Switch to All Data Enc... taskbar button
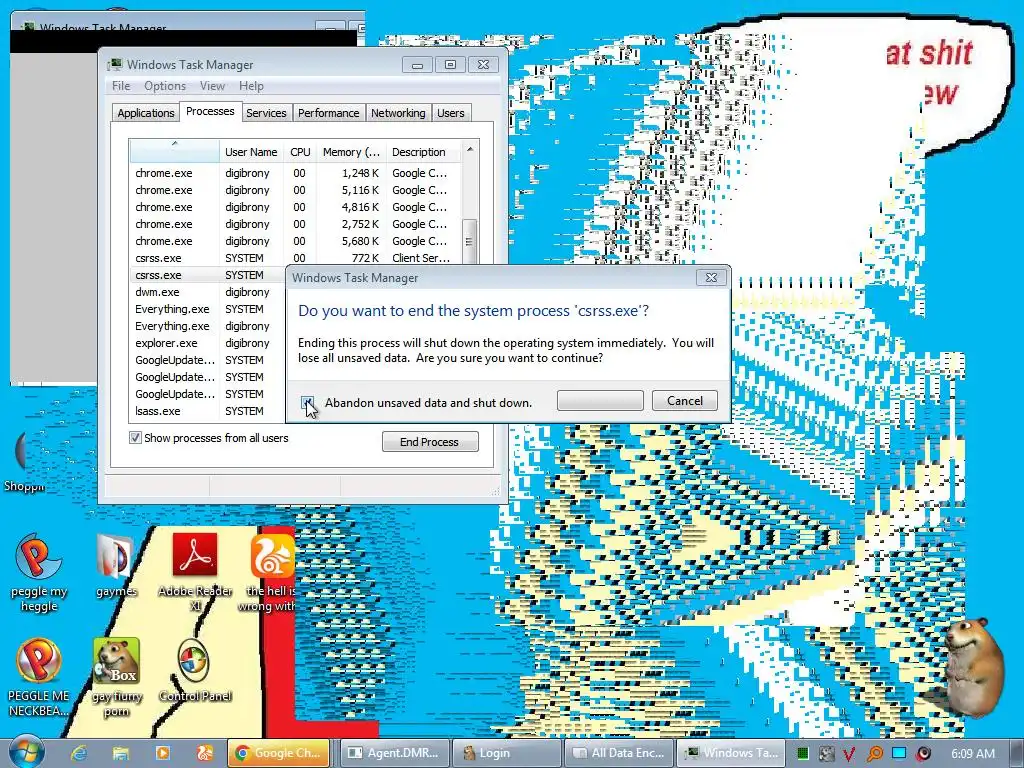1024x768 pixels. point(618,753)
